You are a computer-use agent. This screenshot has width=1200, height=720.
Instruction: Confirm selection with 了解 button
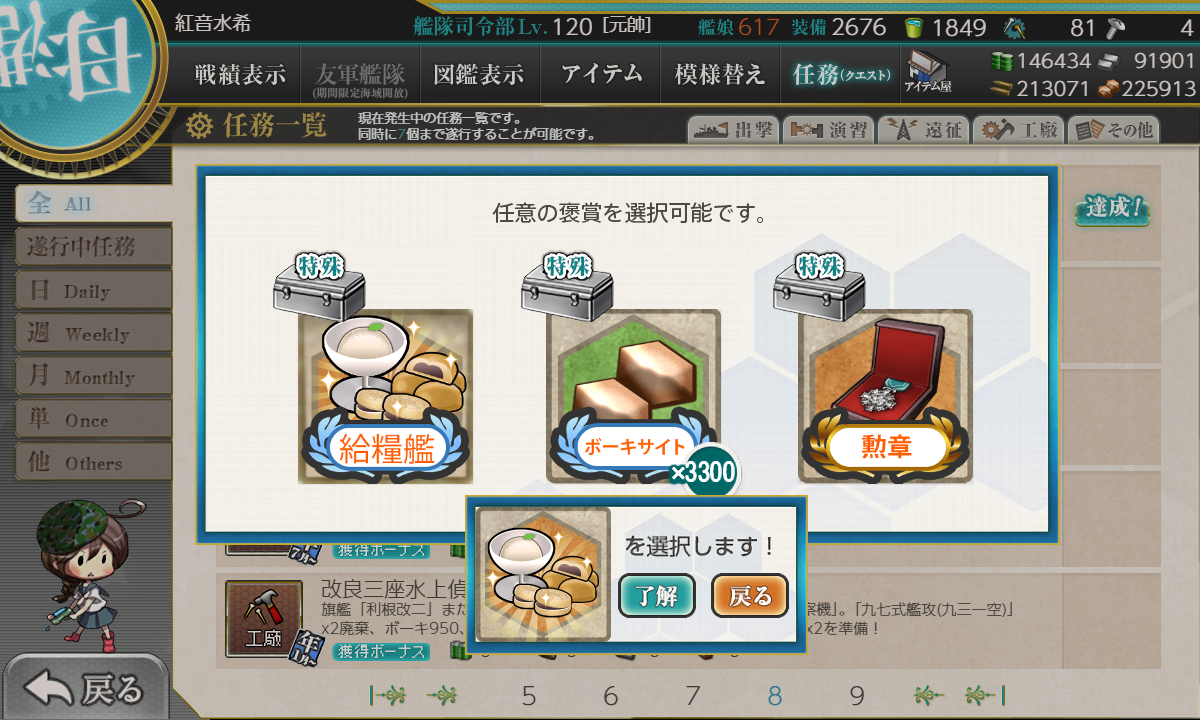pyautogui.click(x=657, y=597)
